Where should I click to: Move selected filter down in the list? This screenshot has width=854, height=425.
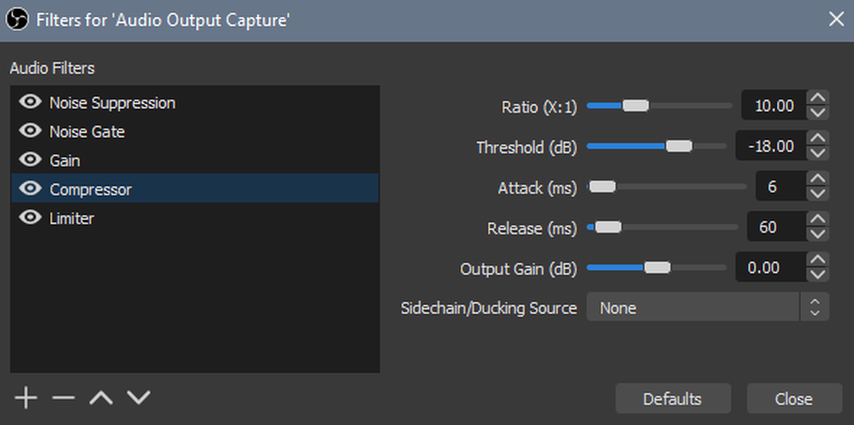tap(138, 398)
